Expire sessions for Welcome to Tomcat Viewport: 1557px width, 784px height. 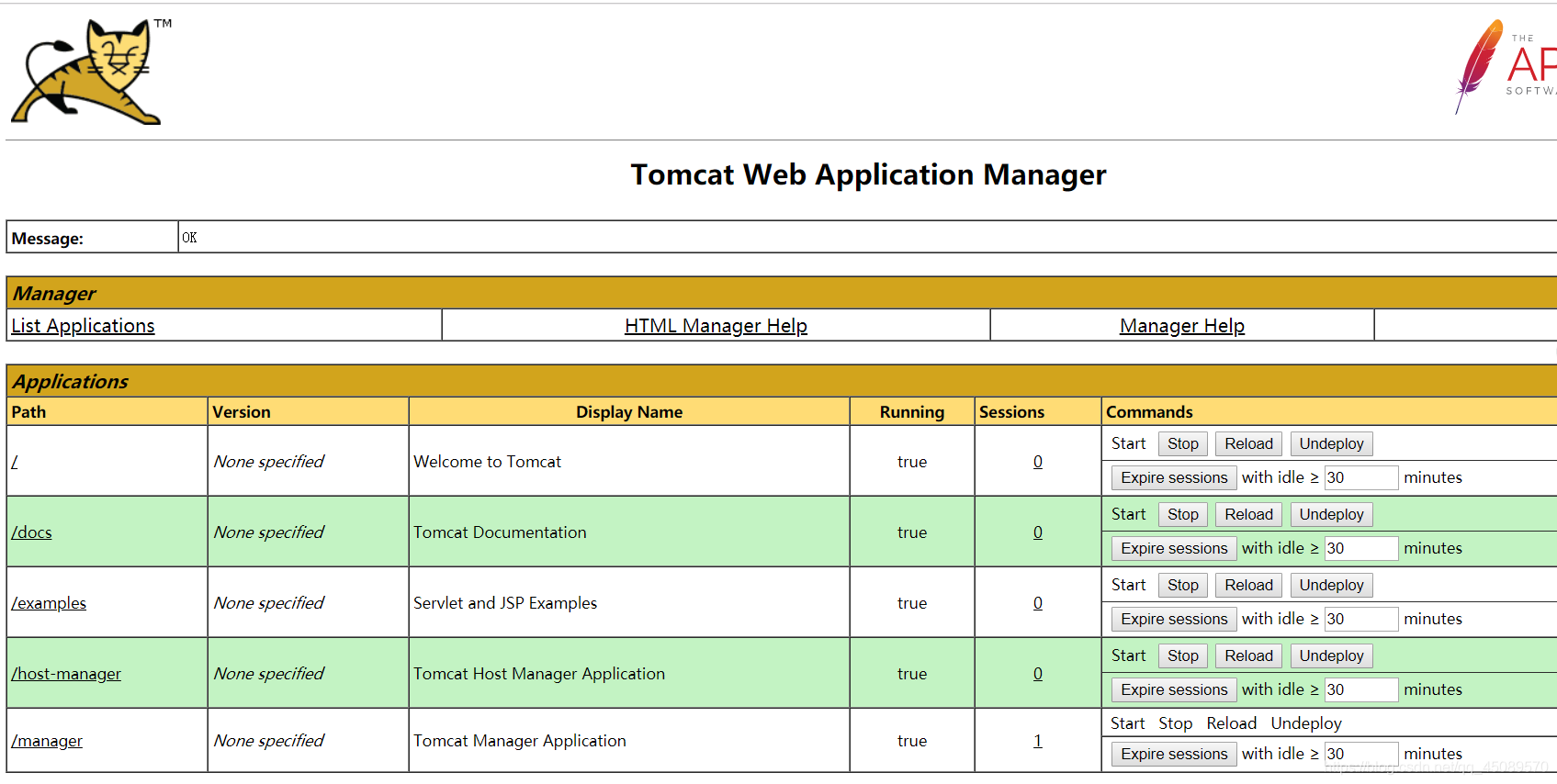click(1174, 478)
